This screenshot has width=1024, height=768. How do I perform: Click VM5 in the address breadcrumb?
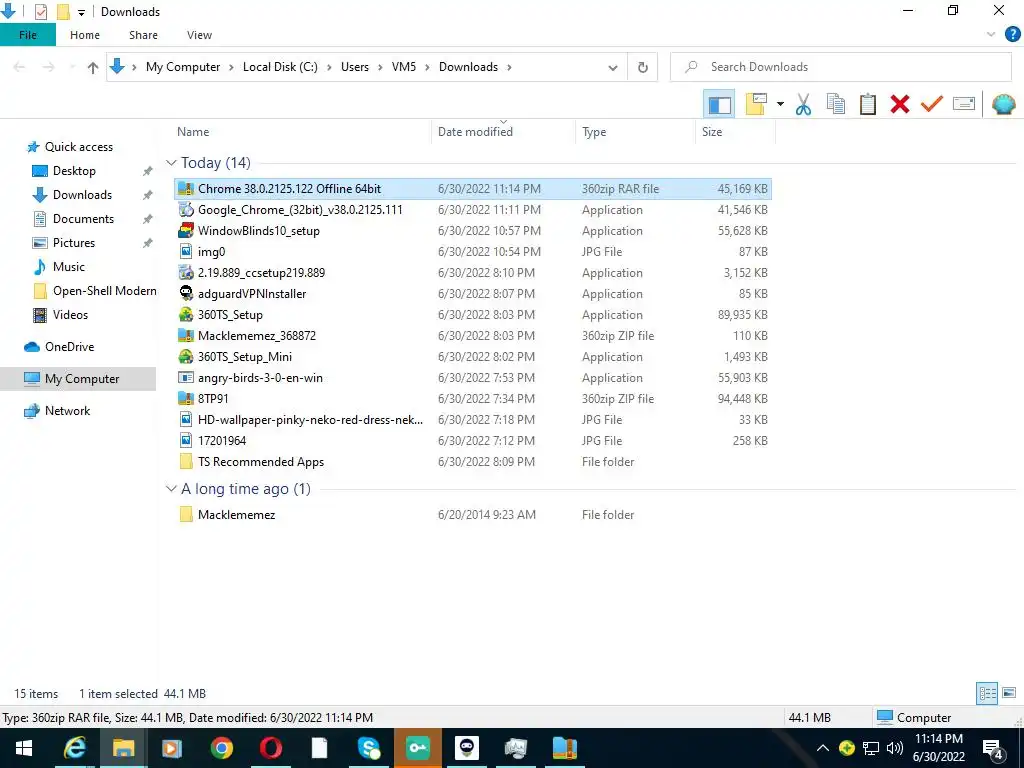pos(404,67)
